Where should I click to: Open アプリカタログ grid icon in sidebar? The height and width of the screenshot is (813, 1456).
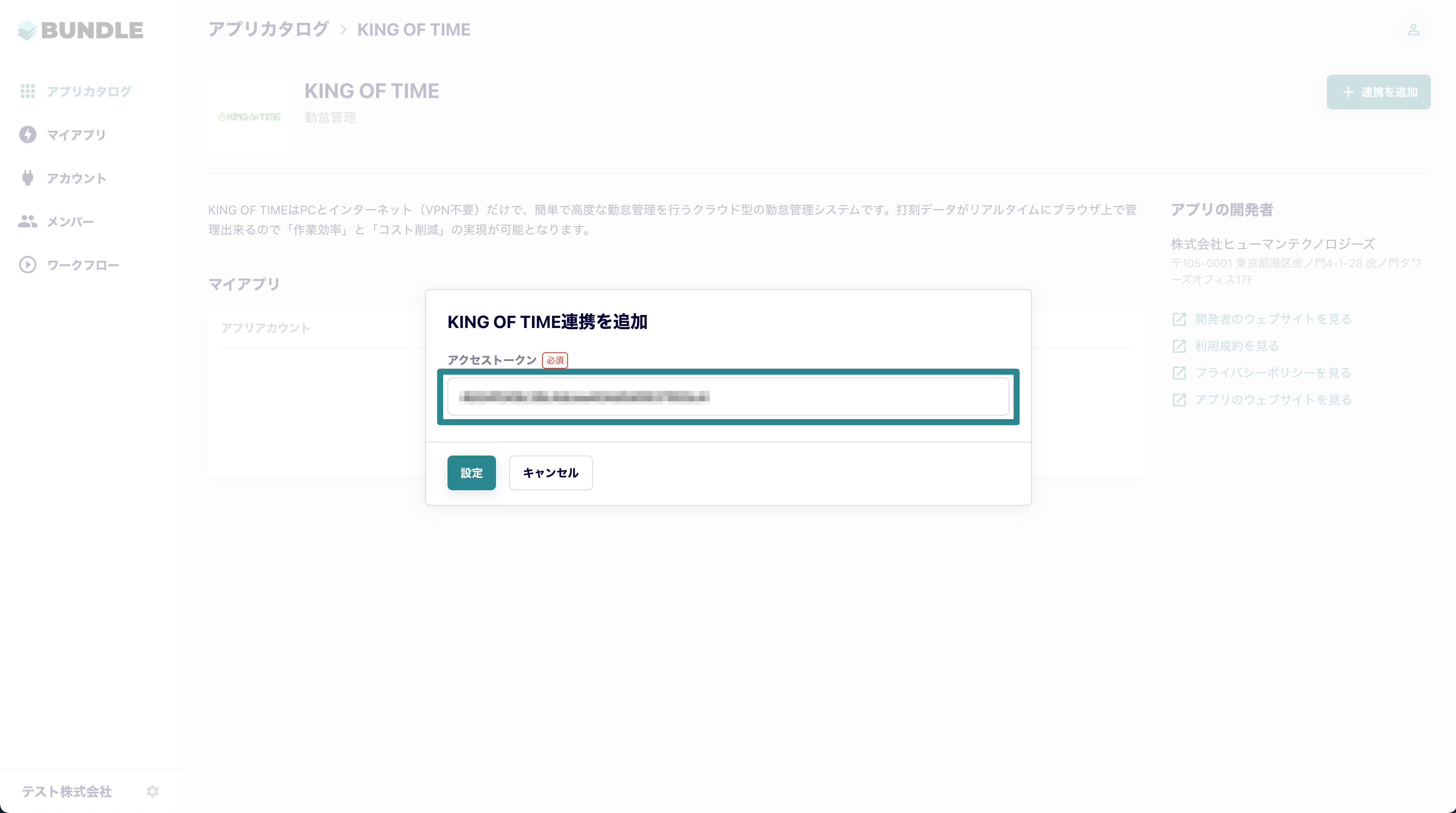(x=28, y=91)
